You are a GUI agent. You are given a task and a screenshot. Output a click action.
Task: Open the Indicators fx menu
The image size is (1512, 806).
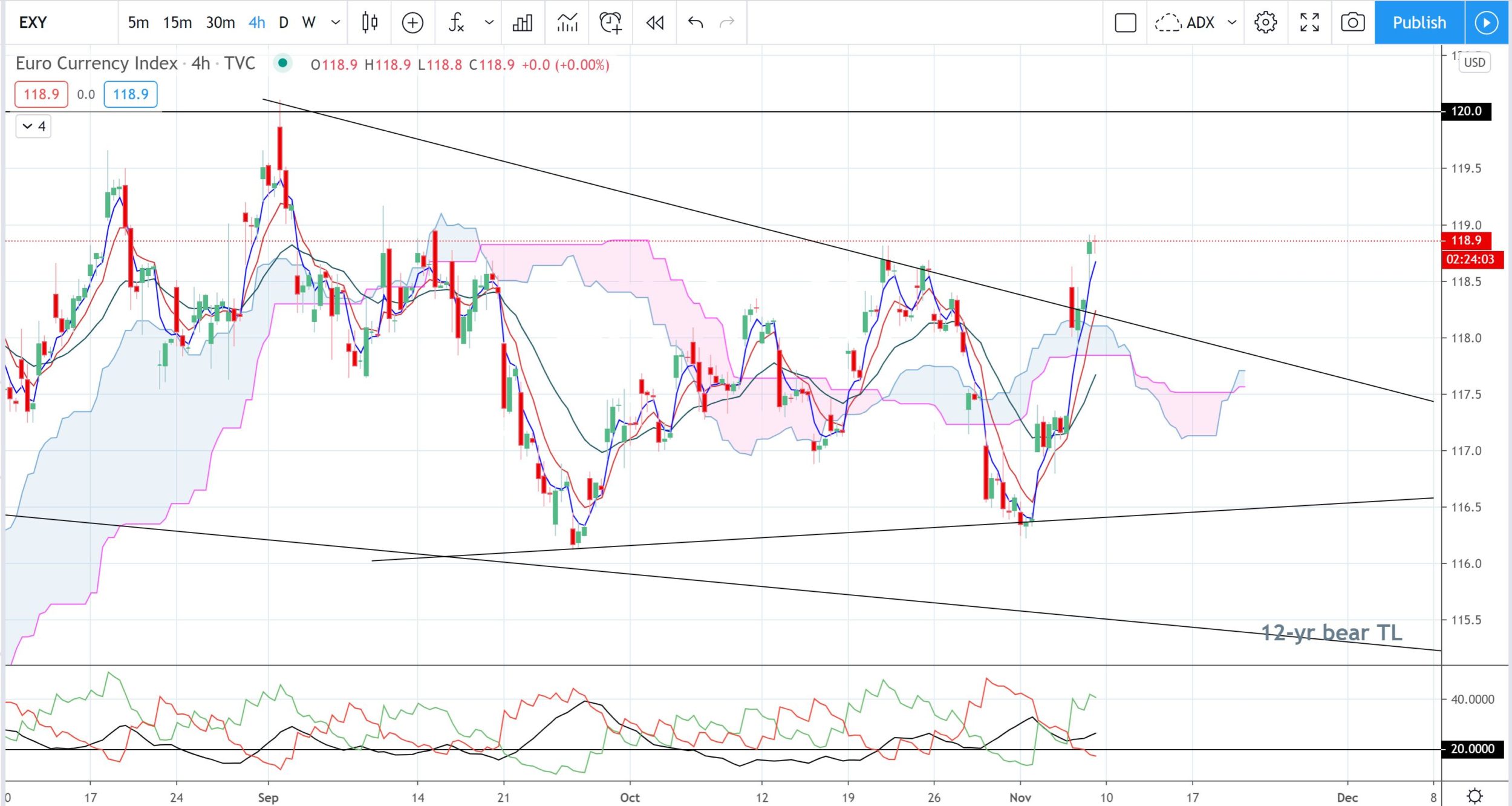[x=456, y=23]
